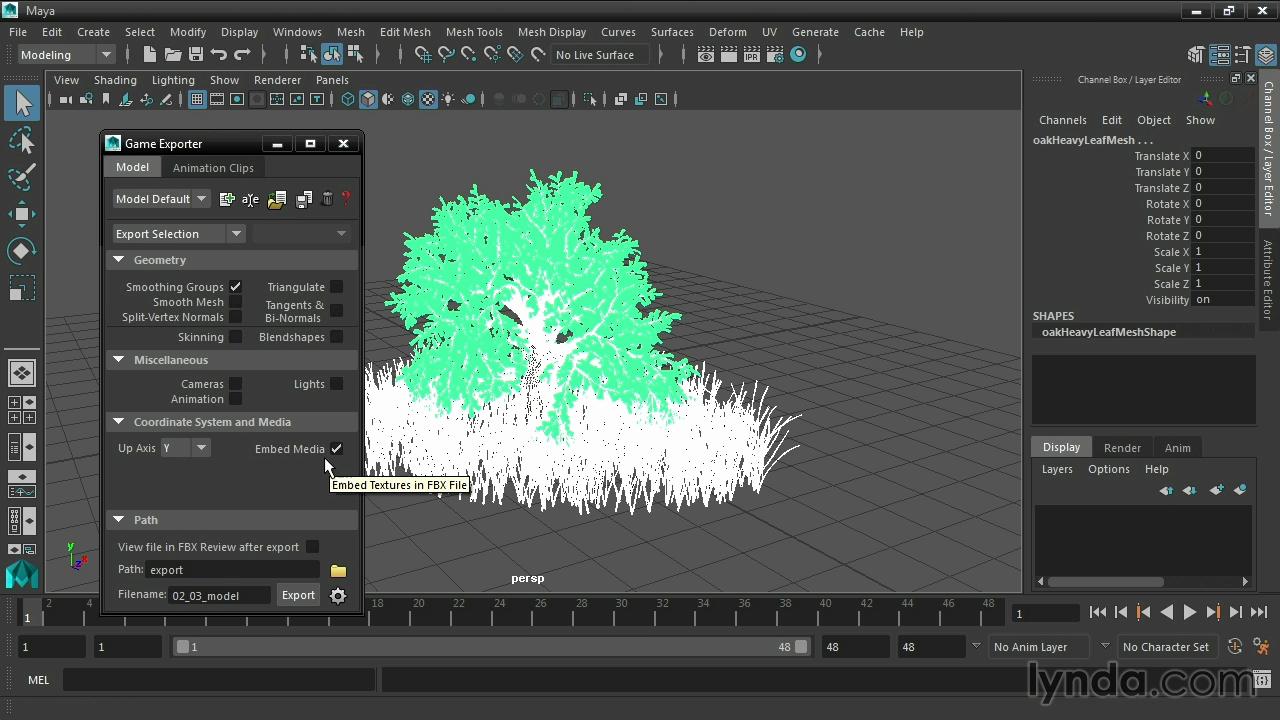
Task: Toggle the Smoothing Groups checkbox
Action: pyautogui.click(x=236, y=287)
